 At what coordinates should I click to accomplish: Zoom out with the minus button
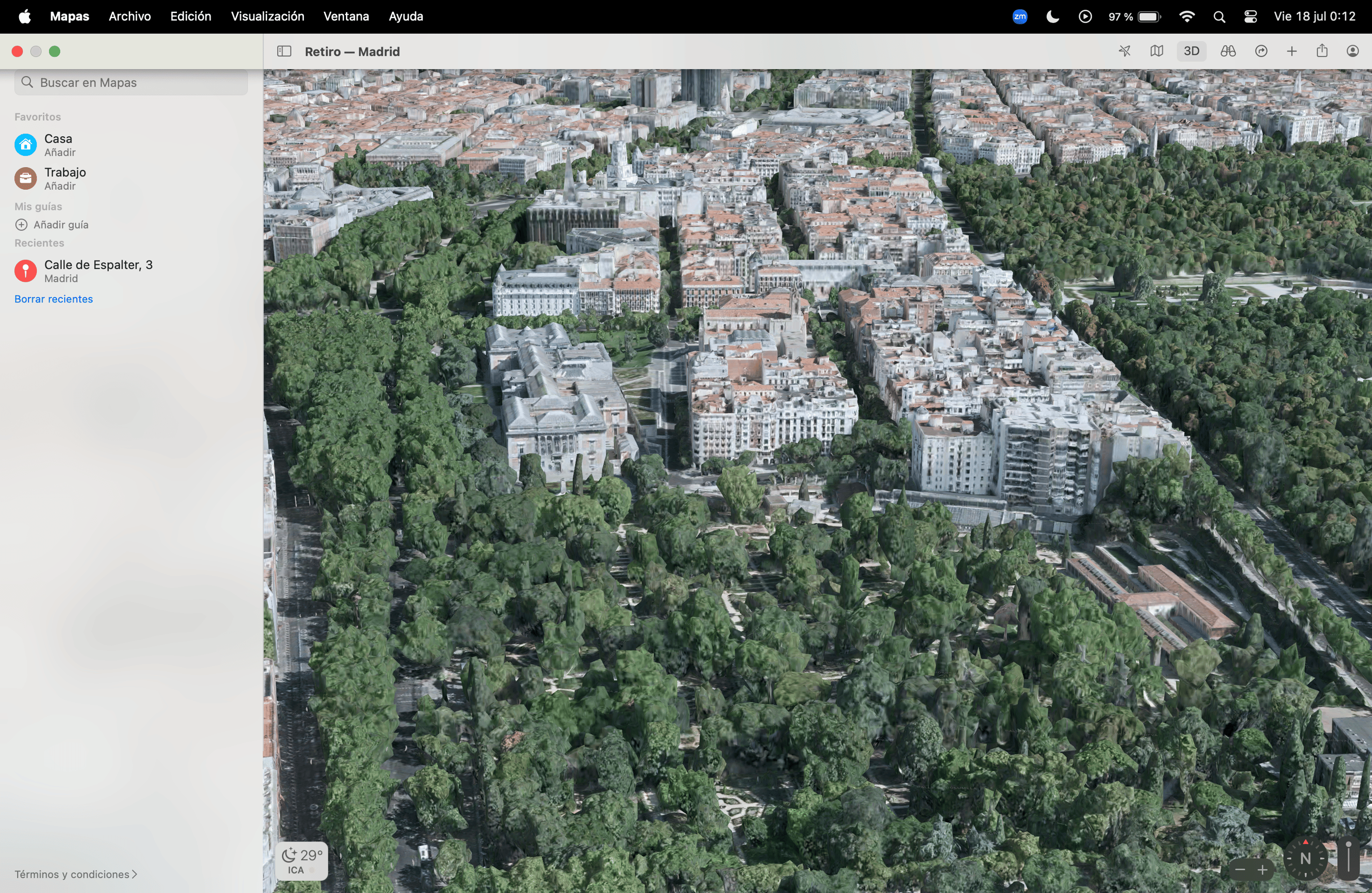(x=1241, y=869)
